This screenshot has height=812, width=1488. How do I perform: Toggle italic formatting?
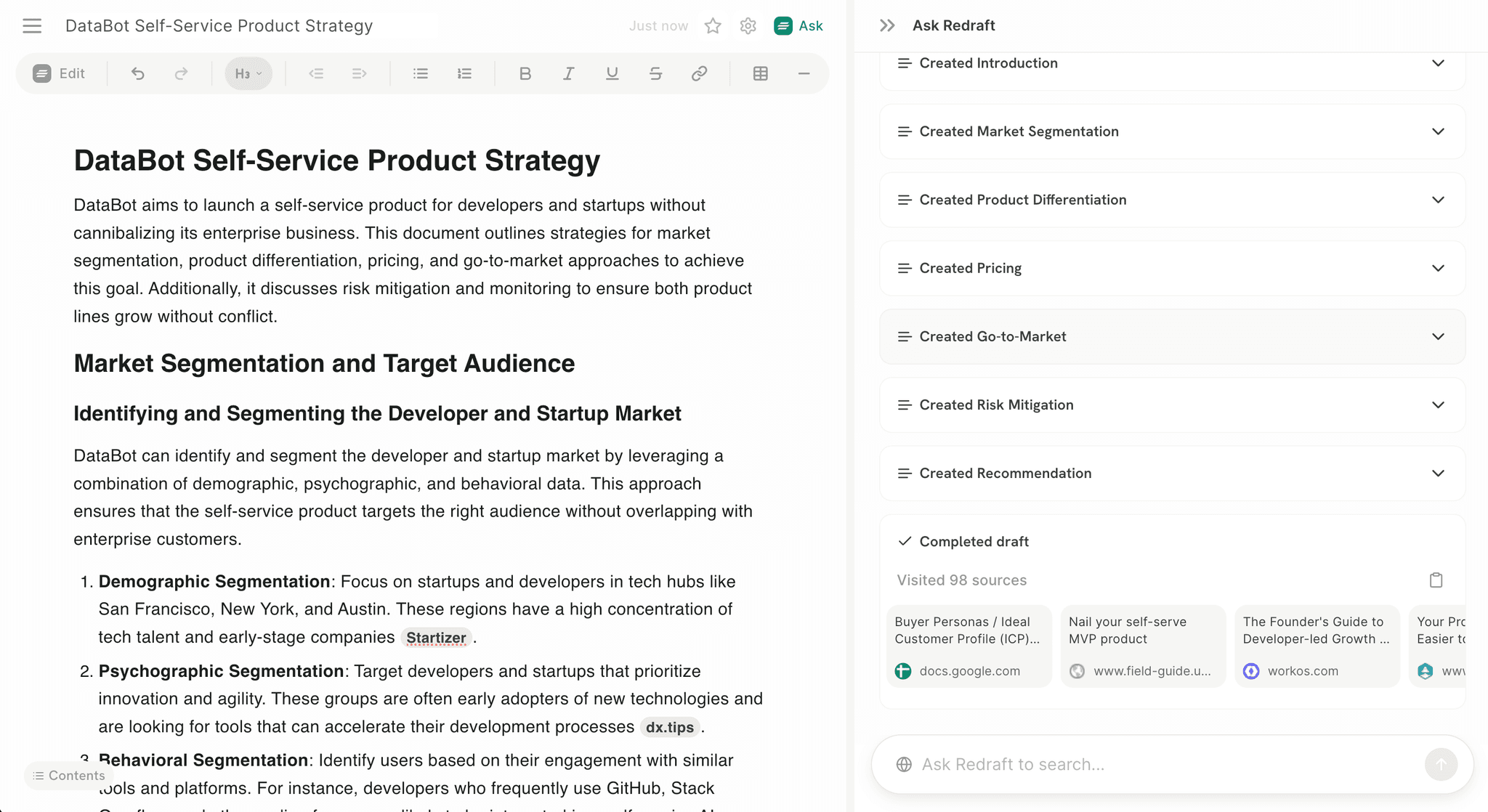coord(568,73)
